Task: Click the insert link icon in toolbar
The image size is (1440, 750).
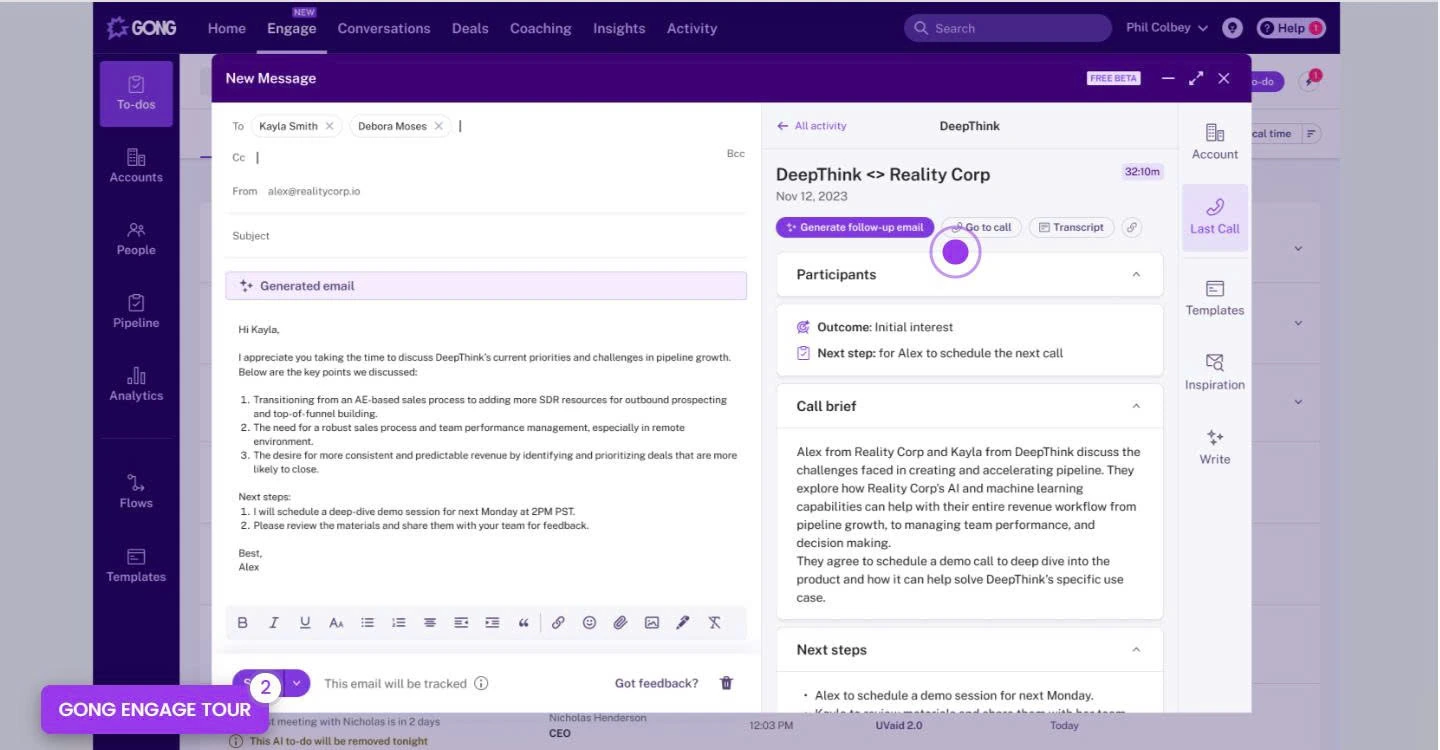Action: (558, 622)
